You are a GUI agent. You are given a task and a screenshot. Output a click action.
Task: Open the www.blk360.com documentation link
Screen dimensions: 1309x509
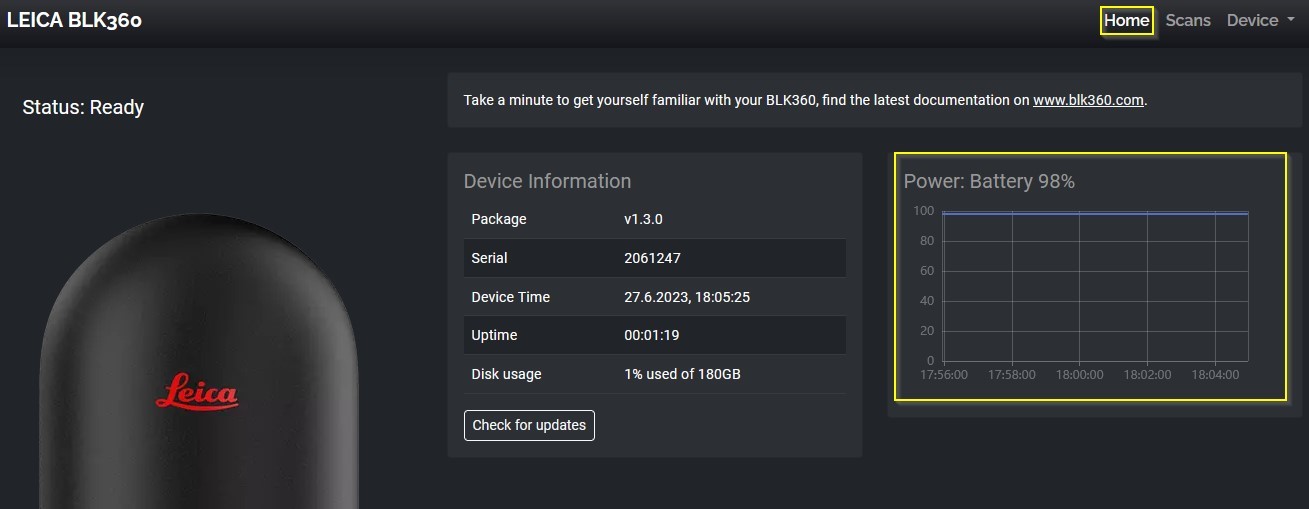click(x=1088, y=100)
